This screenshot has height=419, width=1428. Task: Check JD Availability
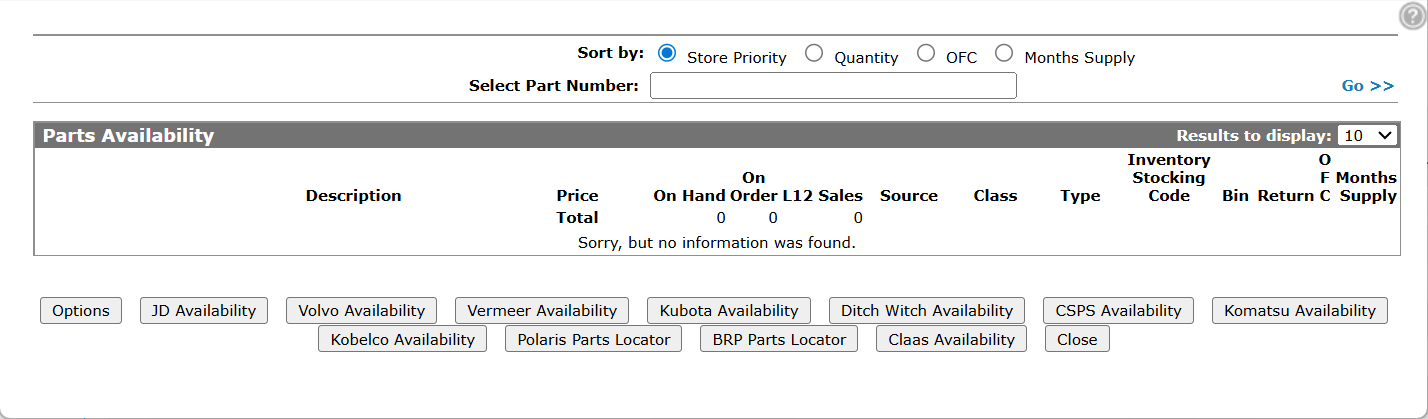(x=204, y=311)
